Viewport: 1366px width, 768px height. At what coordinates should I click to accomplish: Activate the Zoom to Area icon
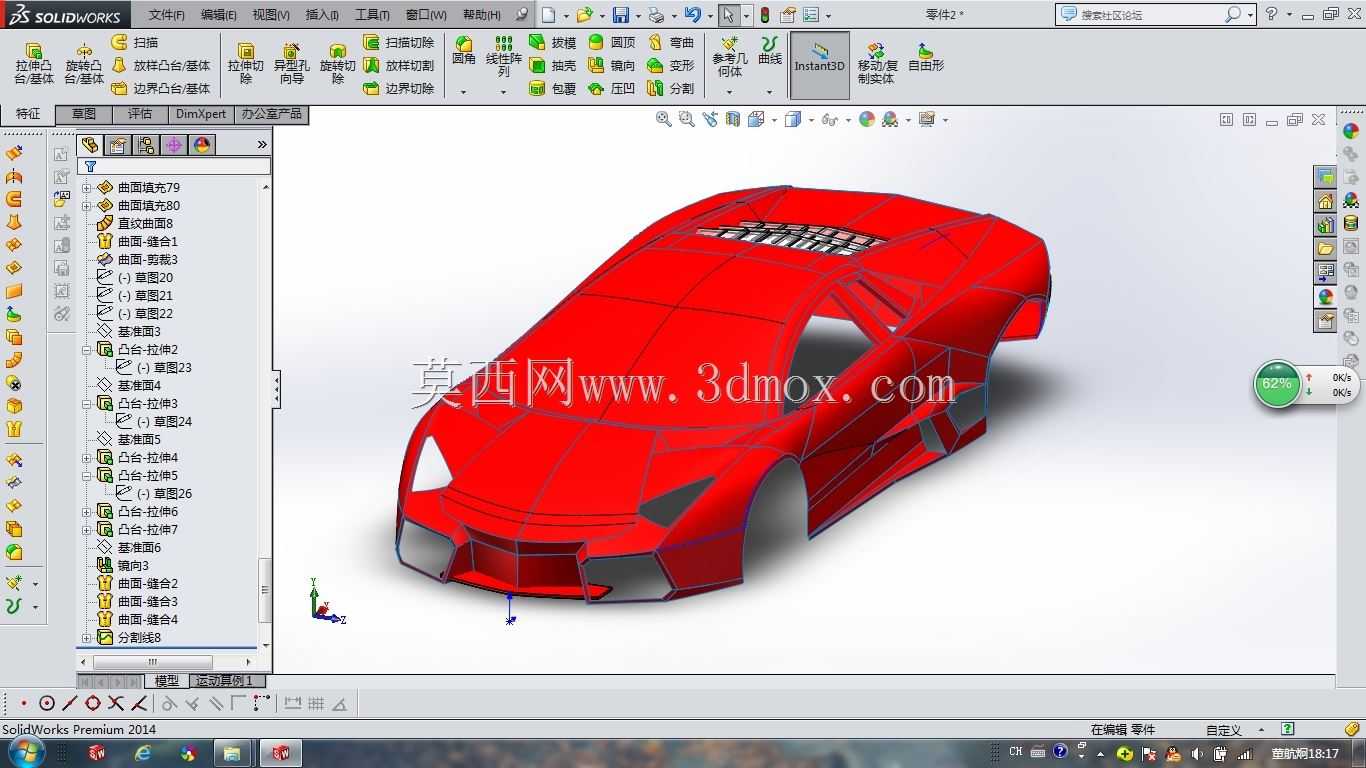[686, 119]
